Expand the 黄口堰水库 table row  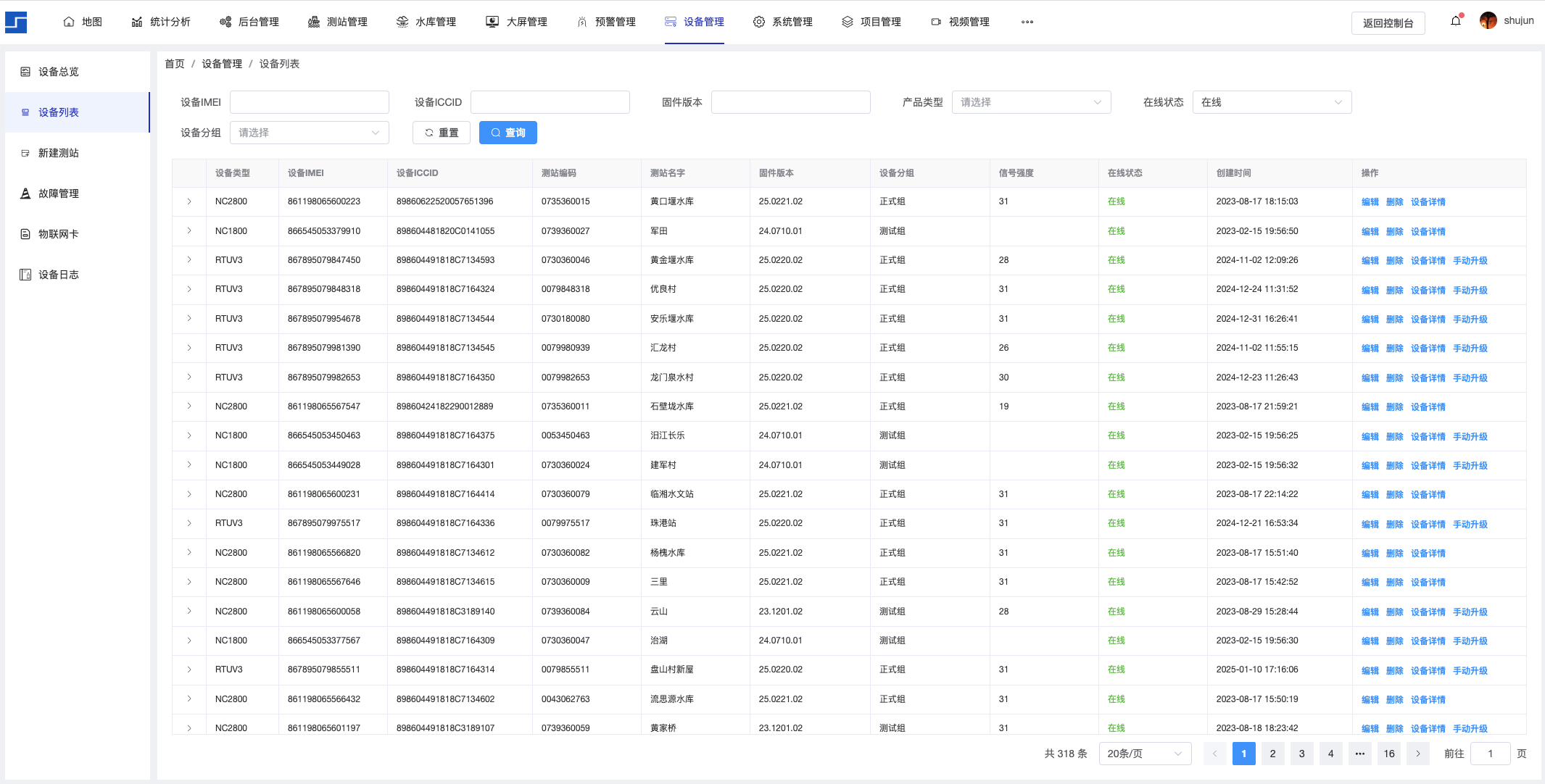click(x=189, y=201)
